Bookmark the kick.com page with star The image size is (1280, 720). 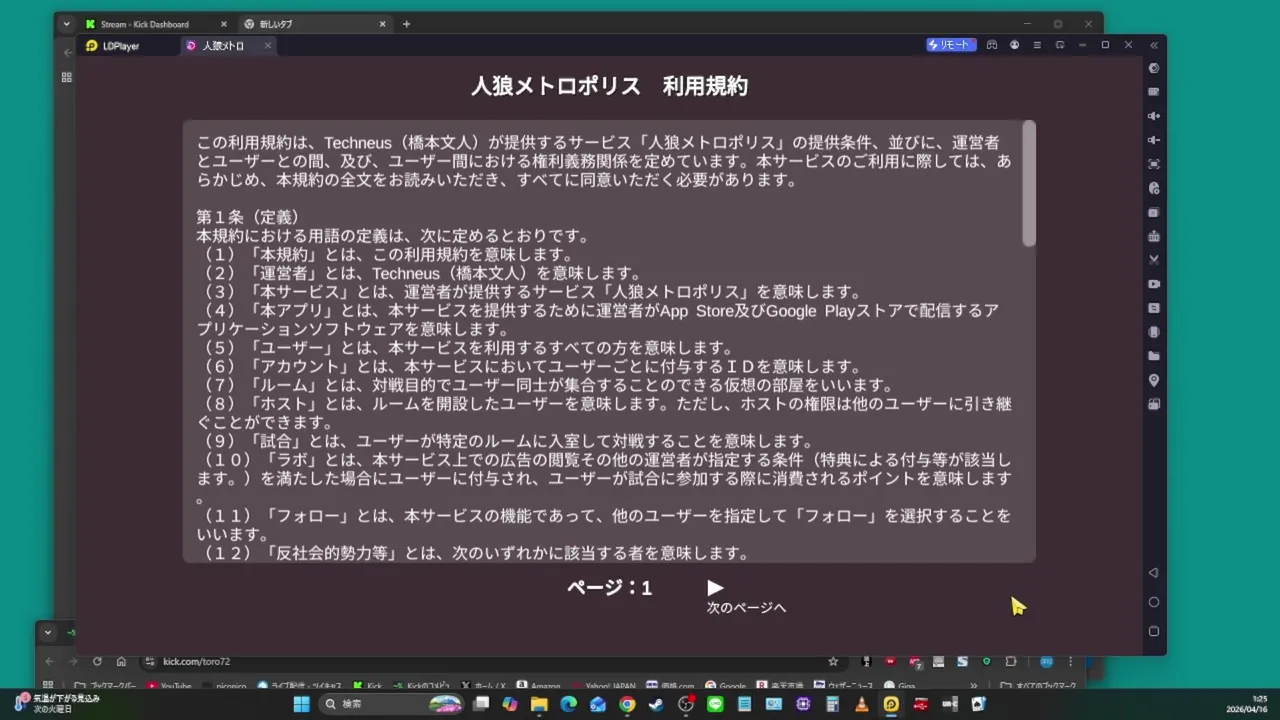point(833,661)
